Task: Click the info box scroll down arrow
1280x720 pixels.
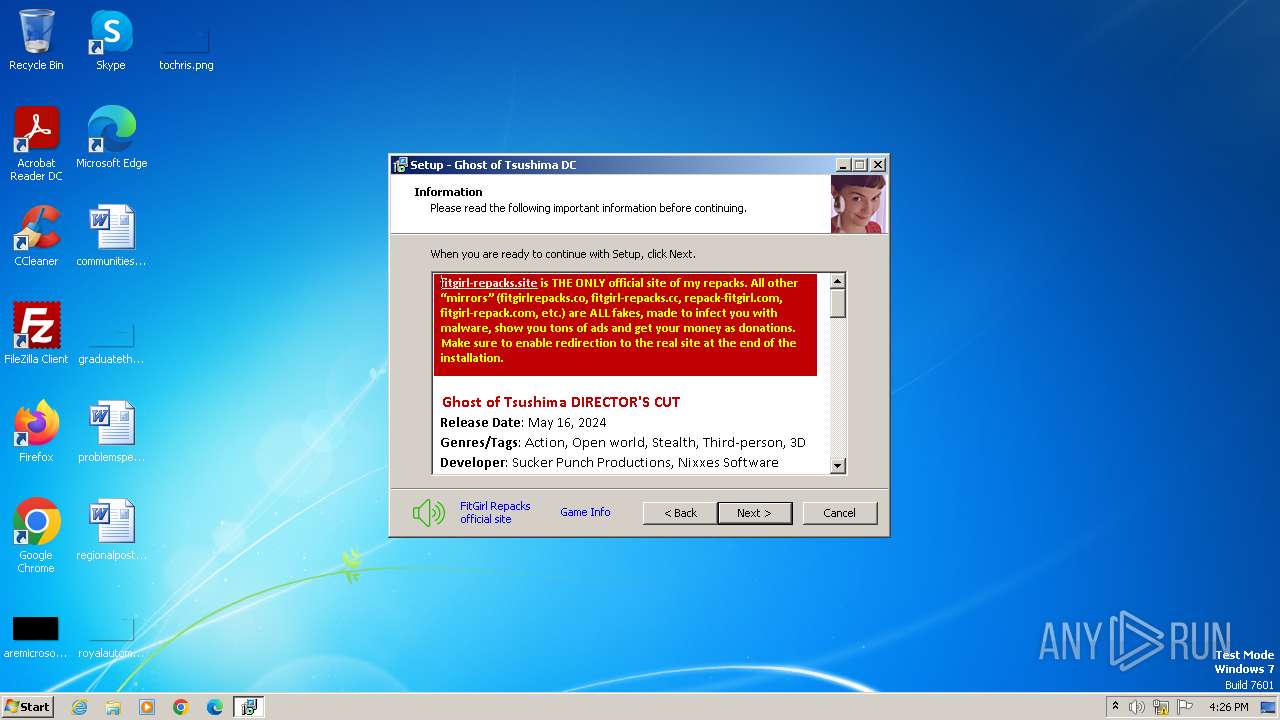Action: (x=838, y=465)
